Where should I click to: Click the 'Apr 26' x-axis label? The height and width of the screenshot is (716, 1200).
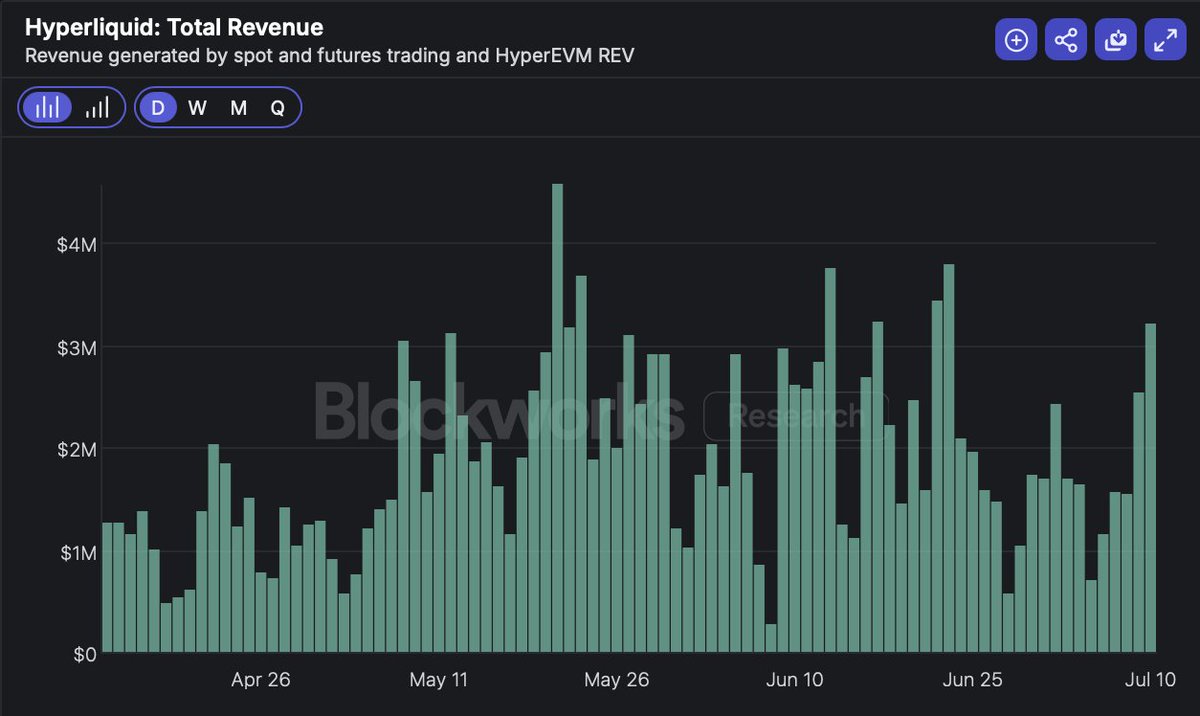[260, 680]
